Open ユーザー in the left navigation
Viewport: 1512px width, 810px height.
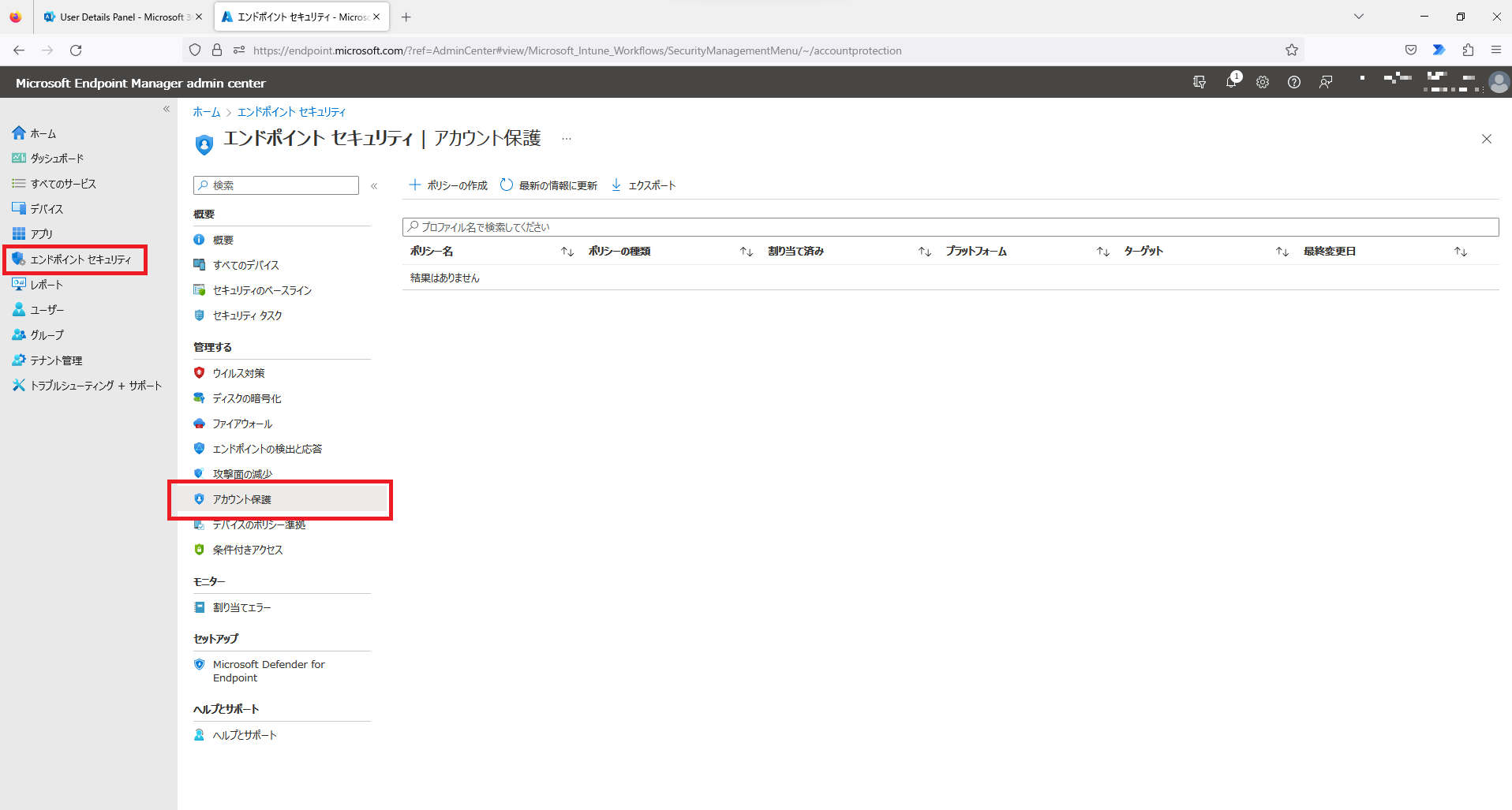tap(39, 310)
